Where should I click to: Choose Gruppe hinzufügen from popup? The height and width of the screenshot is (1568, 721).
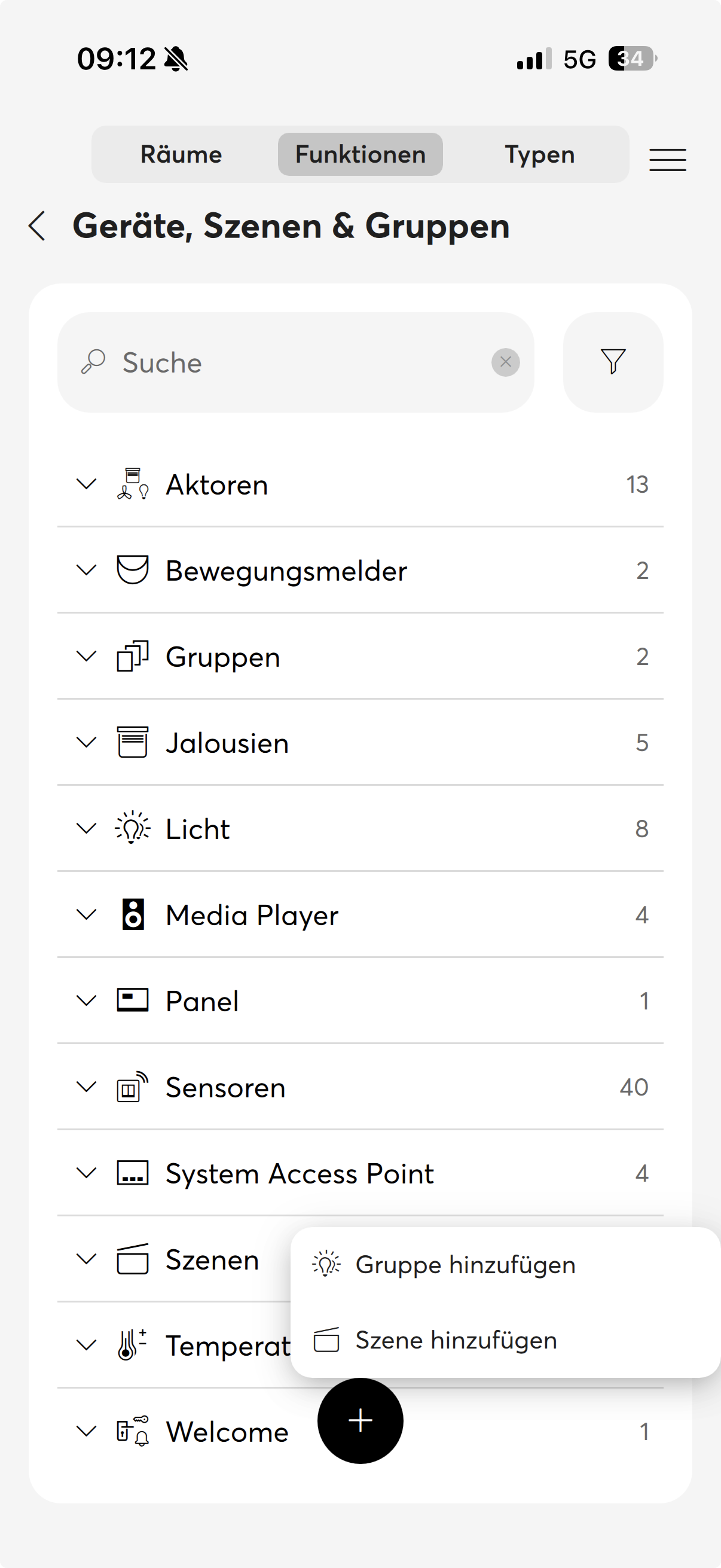pos(465,1265)
